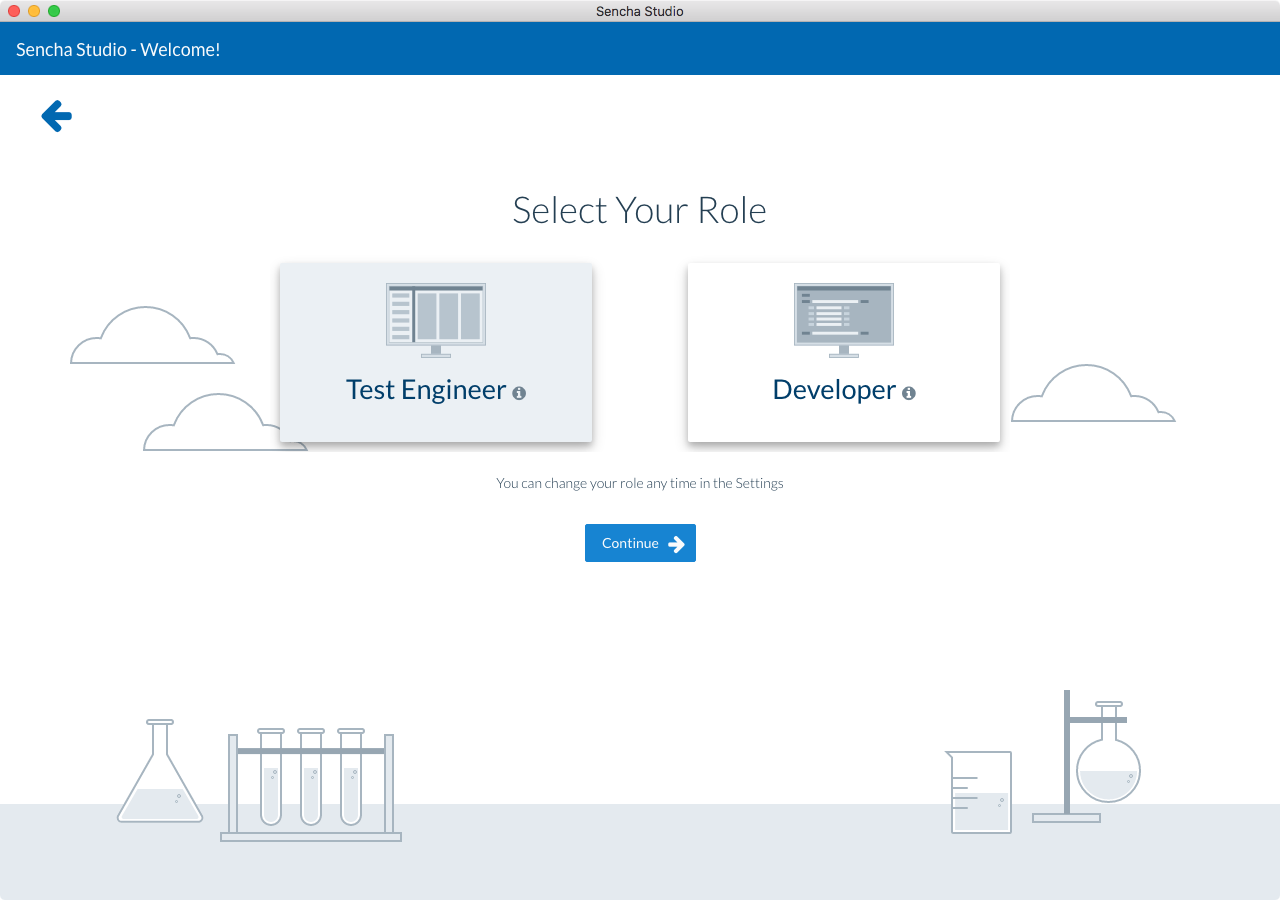Click the Developer monitor illustration
The width and height of the screenshot is (1280, 900).
(844, 320)
